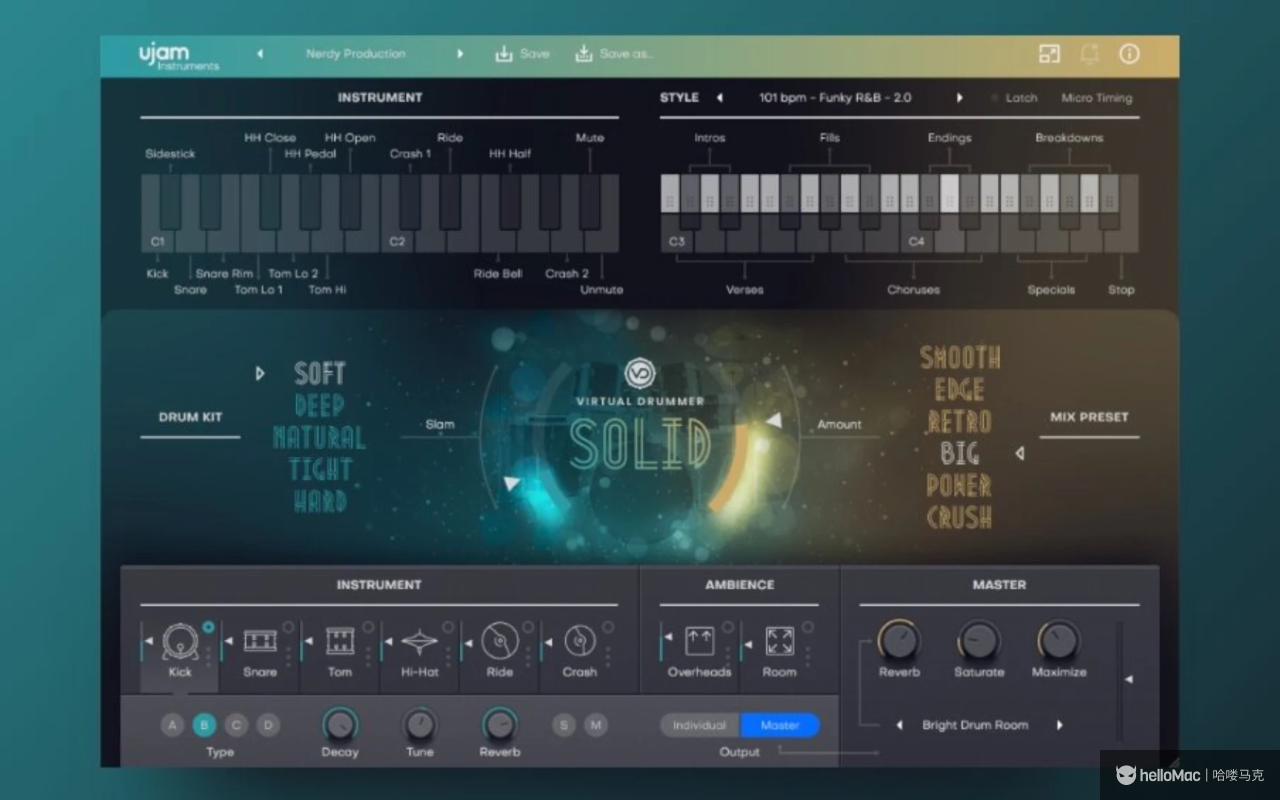1280x800 pixels.
Task: Choose the Big mix preset
Action: tap(960, 454)
